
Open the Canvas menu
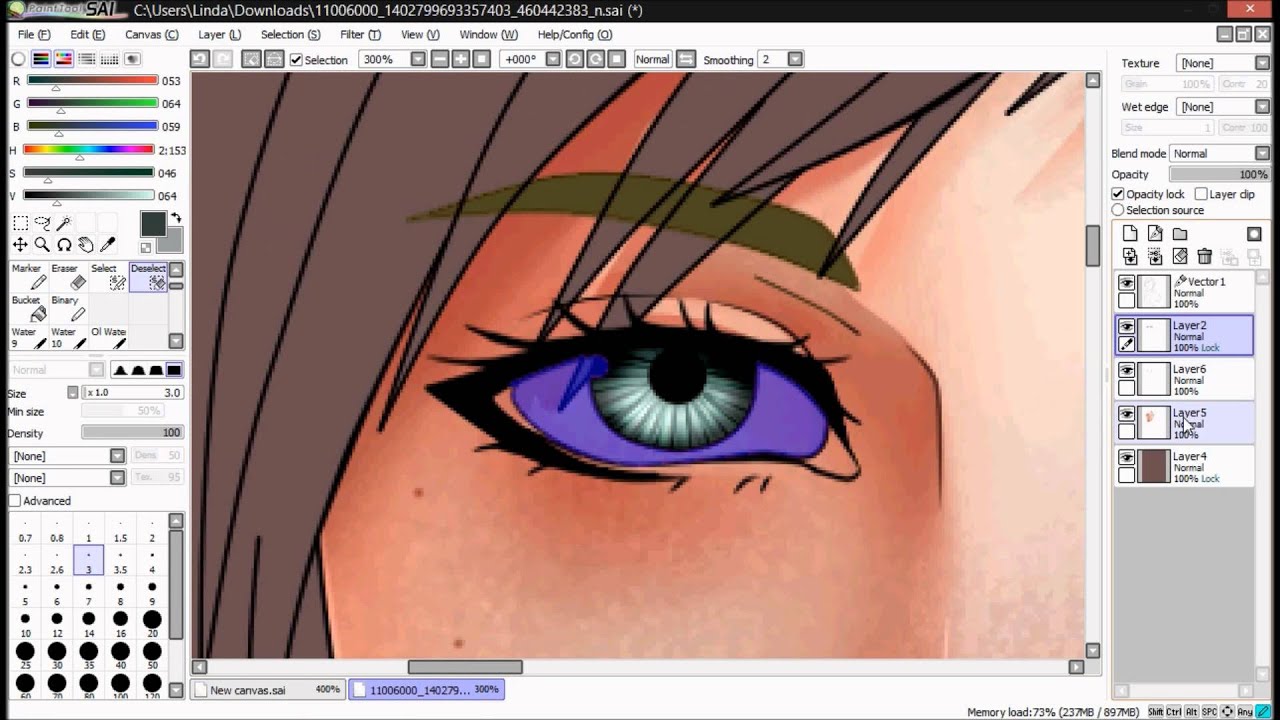(x=152, y=34)
